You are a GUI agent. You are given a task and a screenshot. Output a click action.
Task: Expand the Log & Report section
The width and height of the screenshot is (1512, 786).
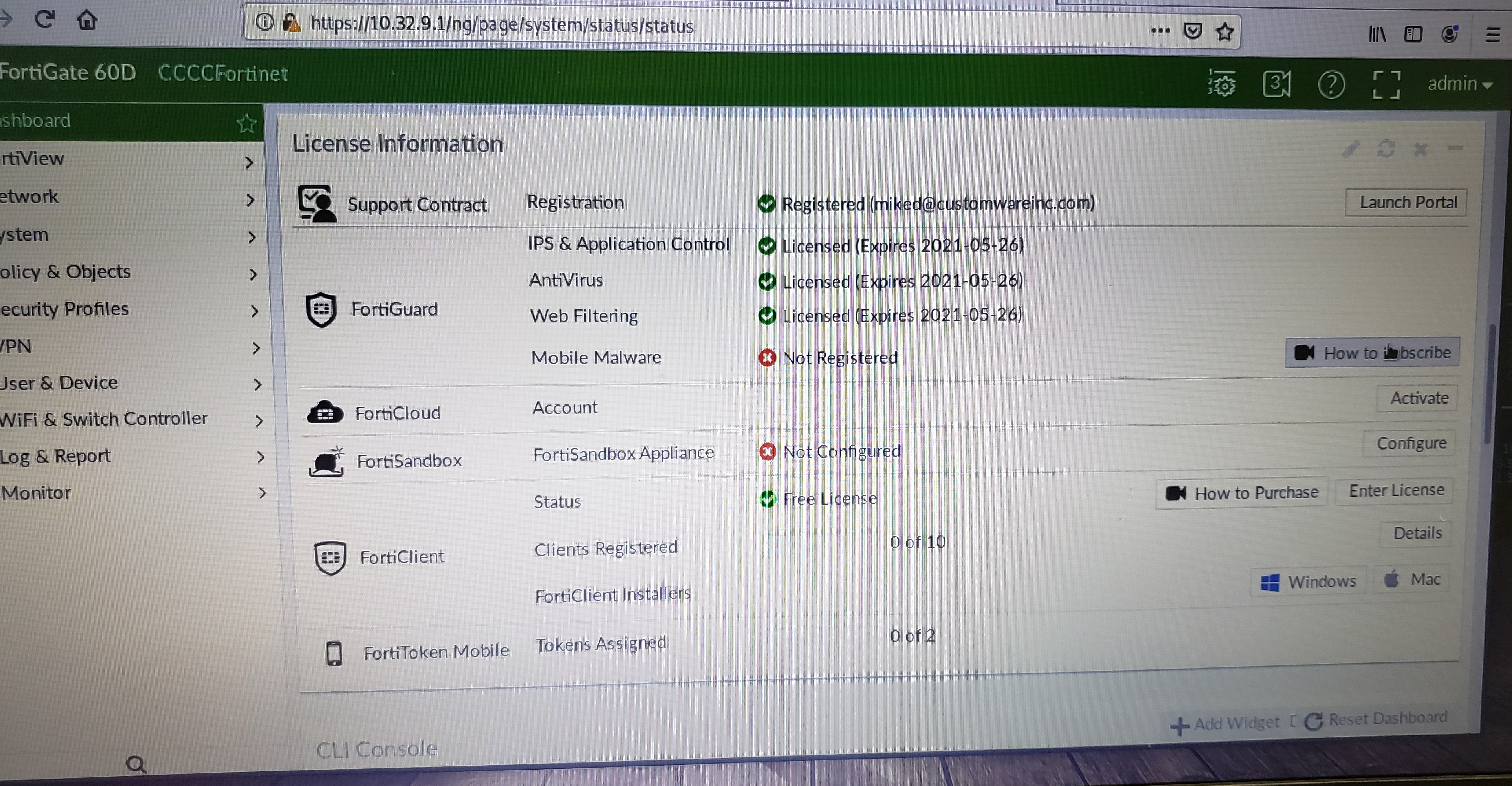(55, 456)
